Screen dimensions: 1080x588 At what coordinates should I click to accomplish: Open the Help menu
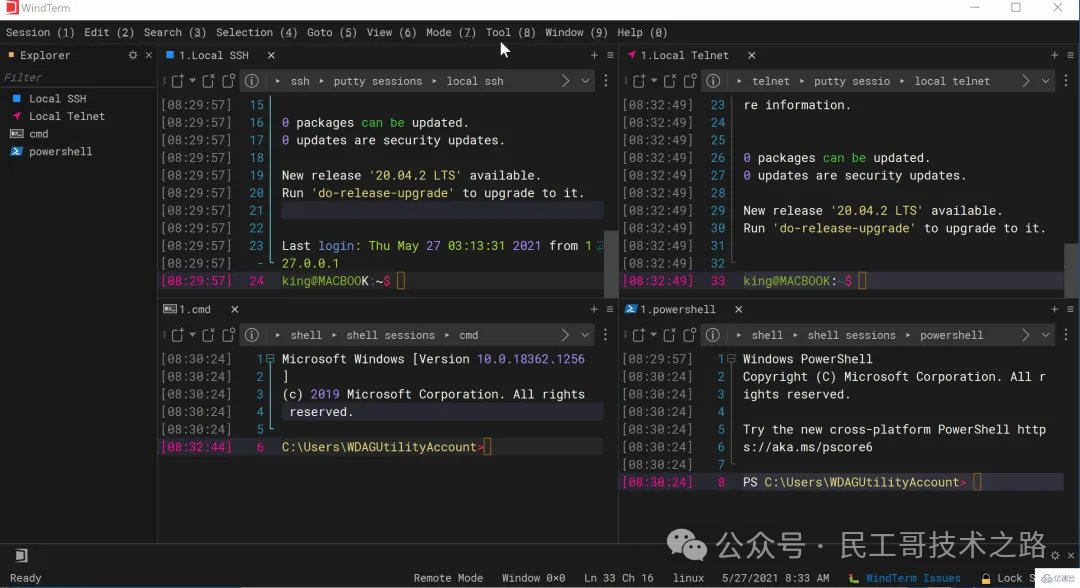point(642,32)
